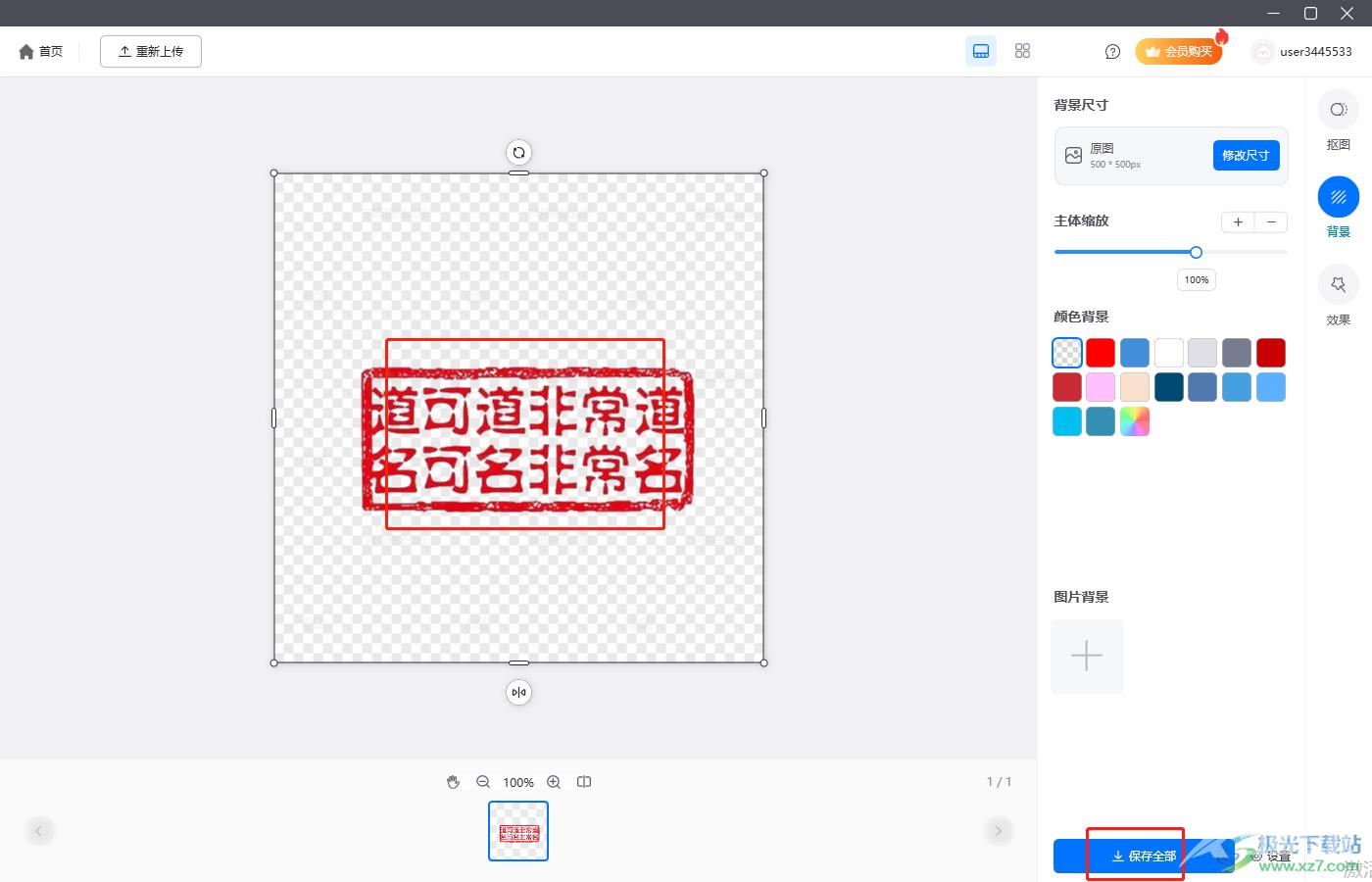Add image background with plus tile
This screenshot has width=1372, height=882.
point(1087,656)
